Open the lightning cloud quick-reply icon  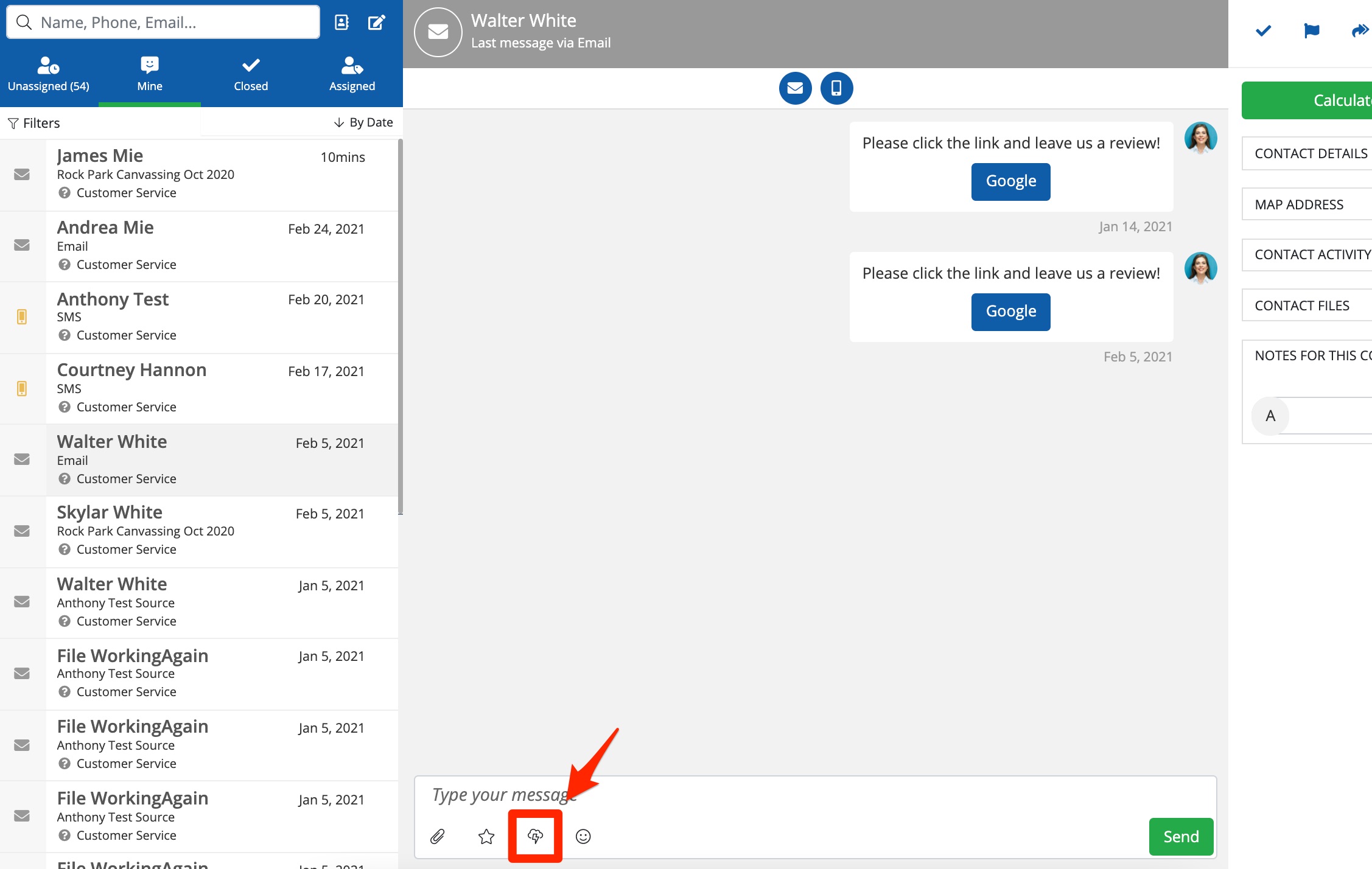(535, 836)
